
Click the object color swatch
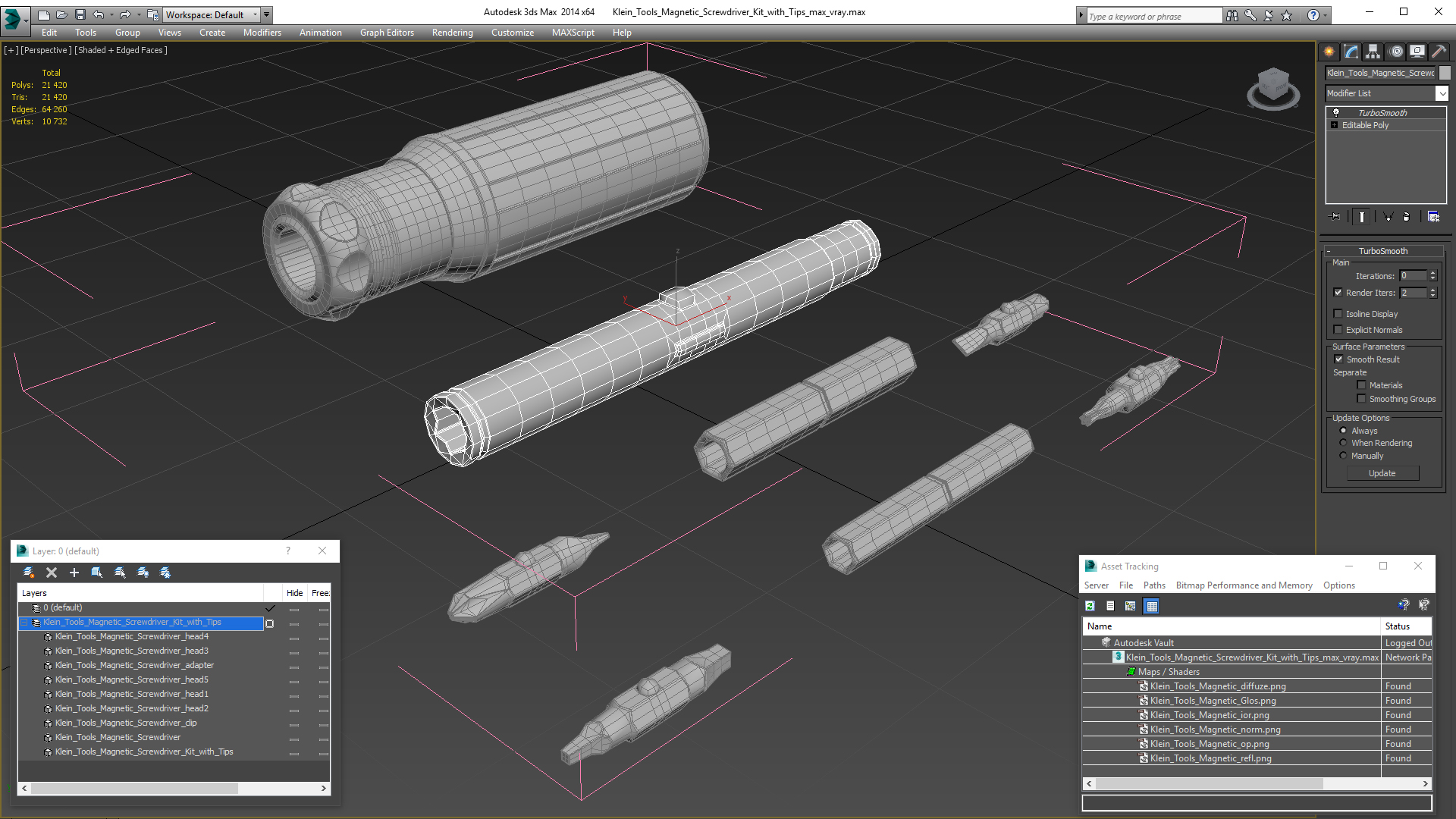coord(1445,73)
